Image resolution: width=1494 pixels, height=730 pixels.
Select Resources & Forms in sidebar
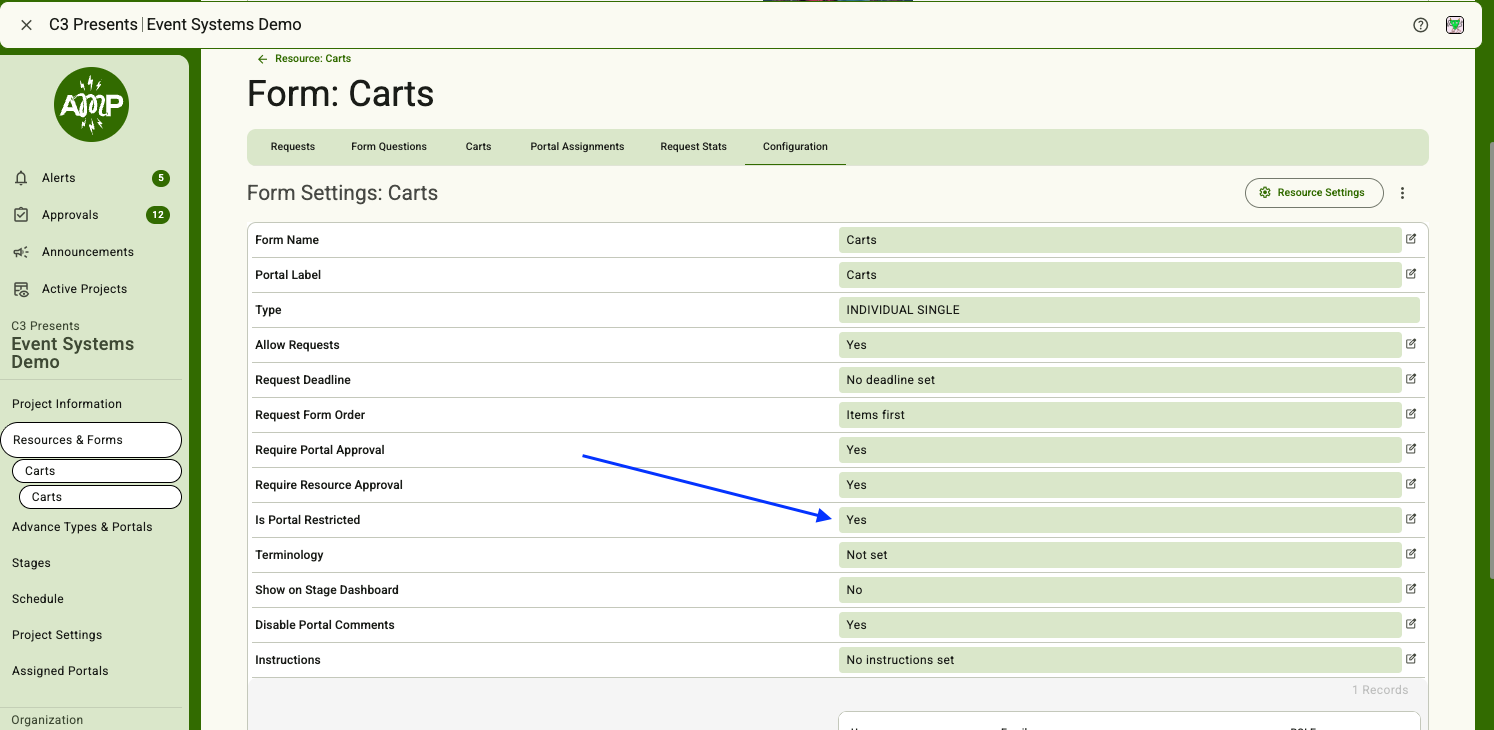[91, 440]
